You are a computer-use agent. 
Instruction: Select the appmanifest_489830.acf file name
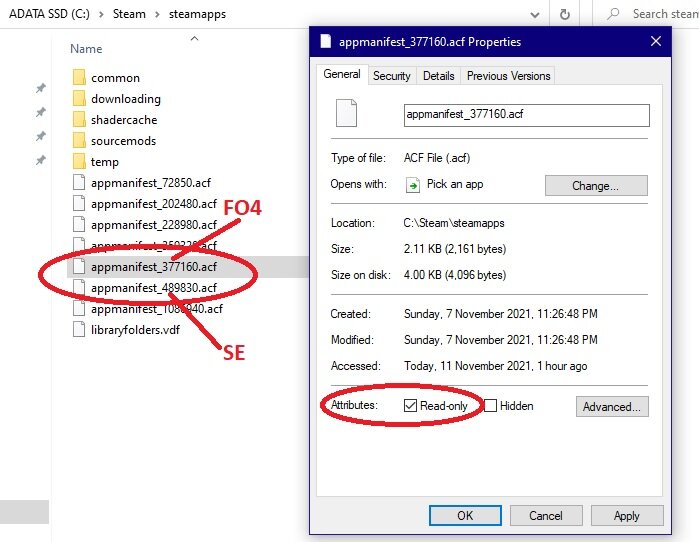coord(154,288)
